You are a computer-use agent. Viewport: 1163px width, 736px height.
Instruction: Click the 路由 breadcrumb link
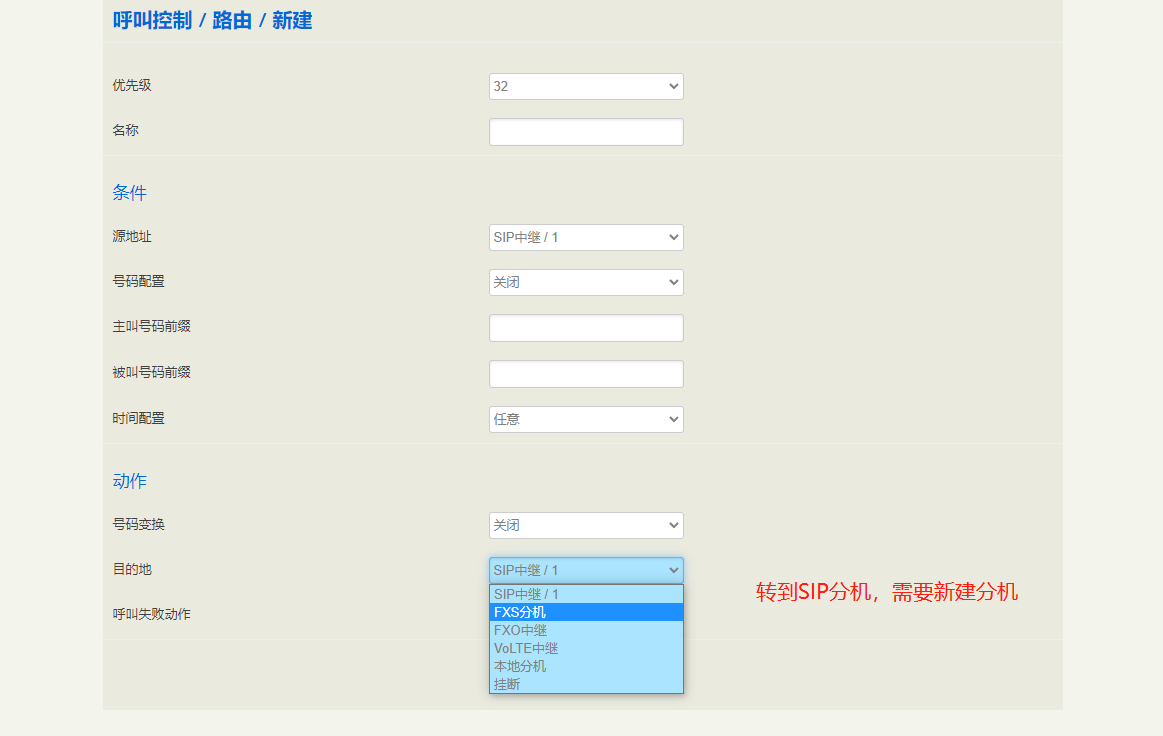click(232, 20)
